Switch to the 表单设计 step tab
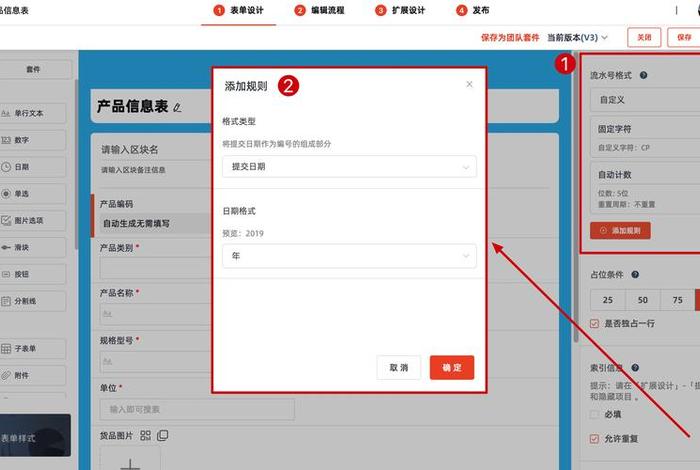The height and width of the screenshot is (470, 700). tap(238, 10)
